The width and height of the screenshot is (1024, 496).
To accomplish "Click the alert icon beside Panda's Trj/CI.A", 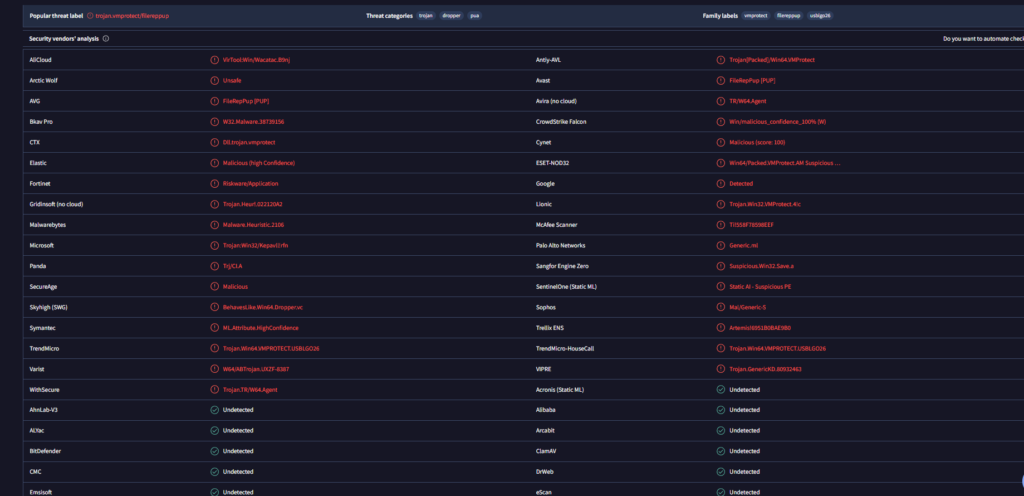I will 214,266.
